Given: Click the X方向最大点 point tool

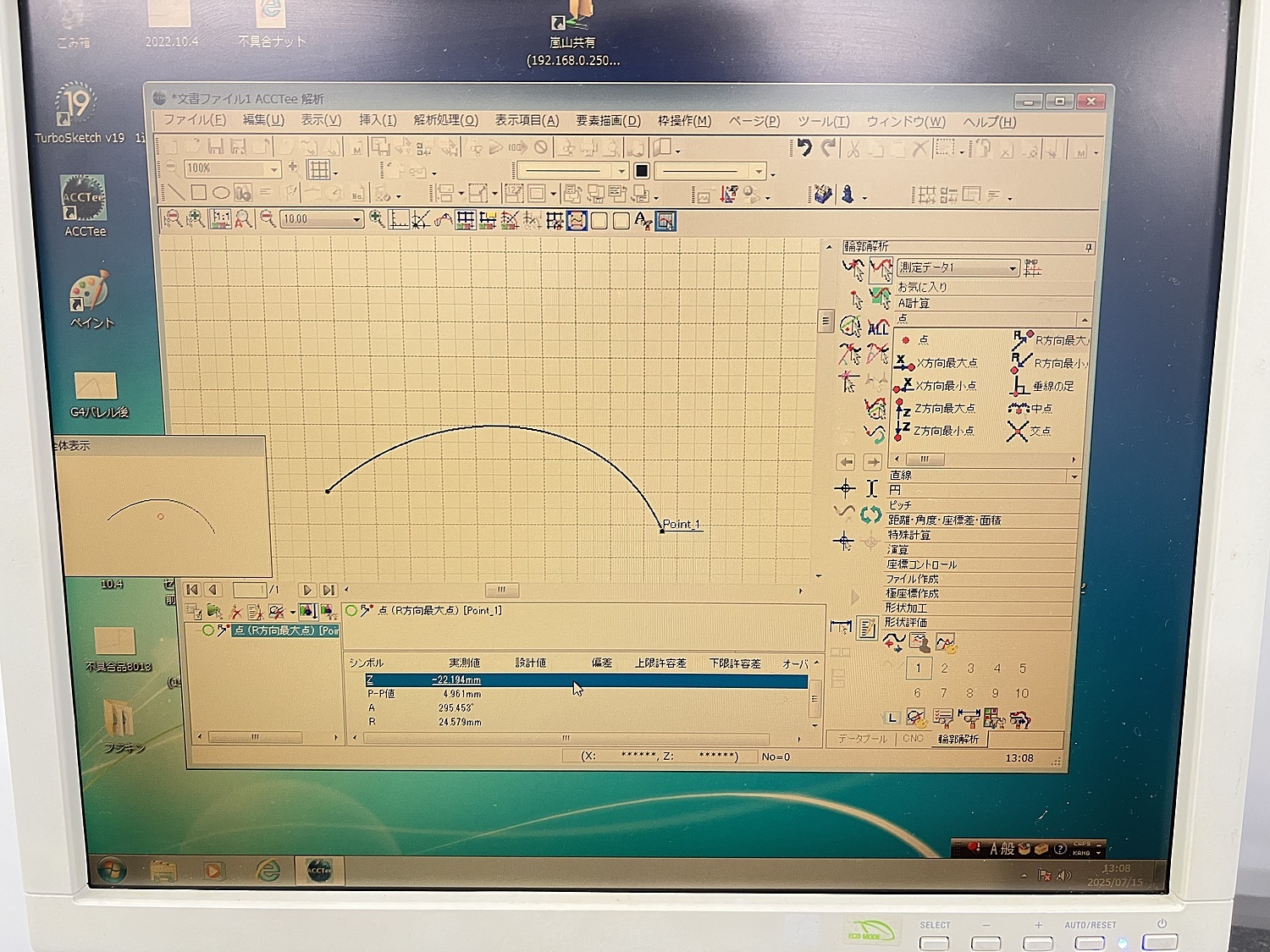Looking at the screenshot, I should point(937,363).
